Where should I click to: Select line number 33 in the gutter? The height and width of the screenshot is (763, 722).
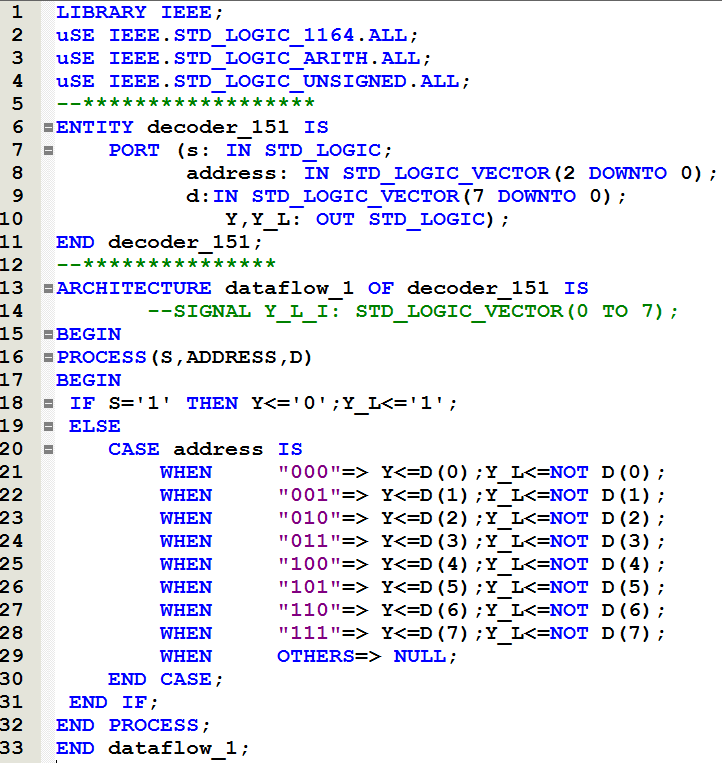(x=12, y=748)
